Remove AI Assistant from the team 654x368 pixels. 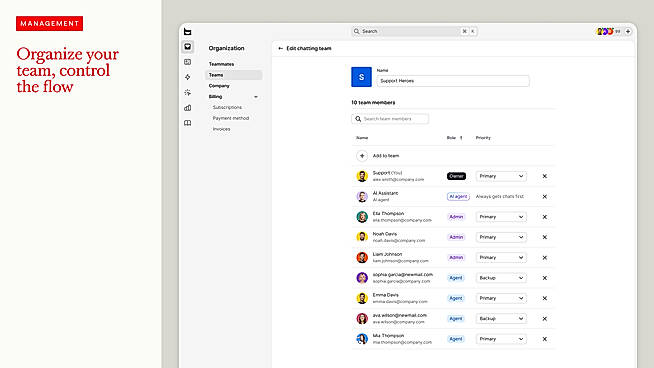[x=545, y=197]
